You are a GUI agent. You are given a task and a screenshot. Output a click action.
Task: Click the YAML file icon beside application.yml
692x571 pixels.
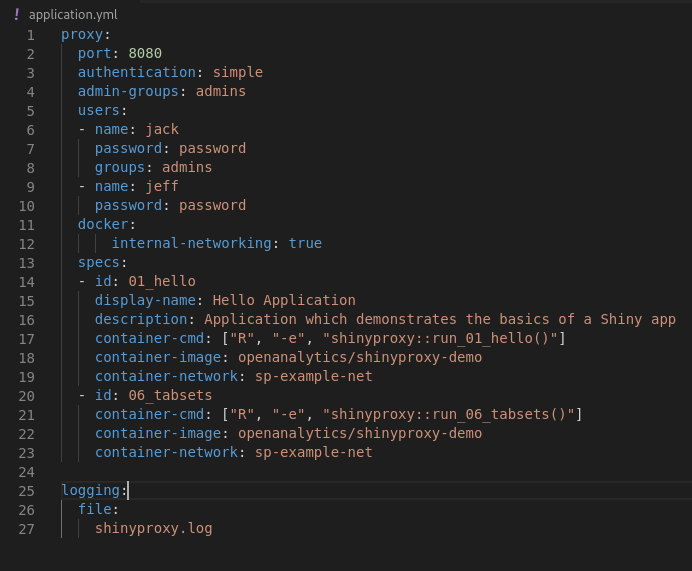(x=16, y=15)
